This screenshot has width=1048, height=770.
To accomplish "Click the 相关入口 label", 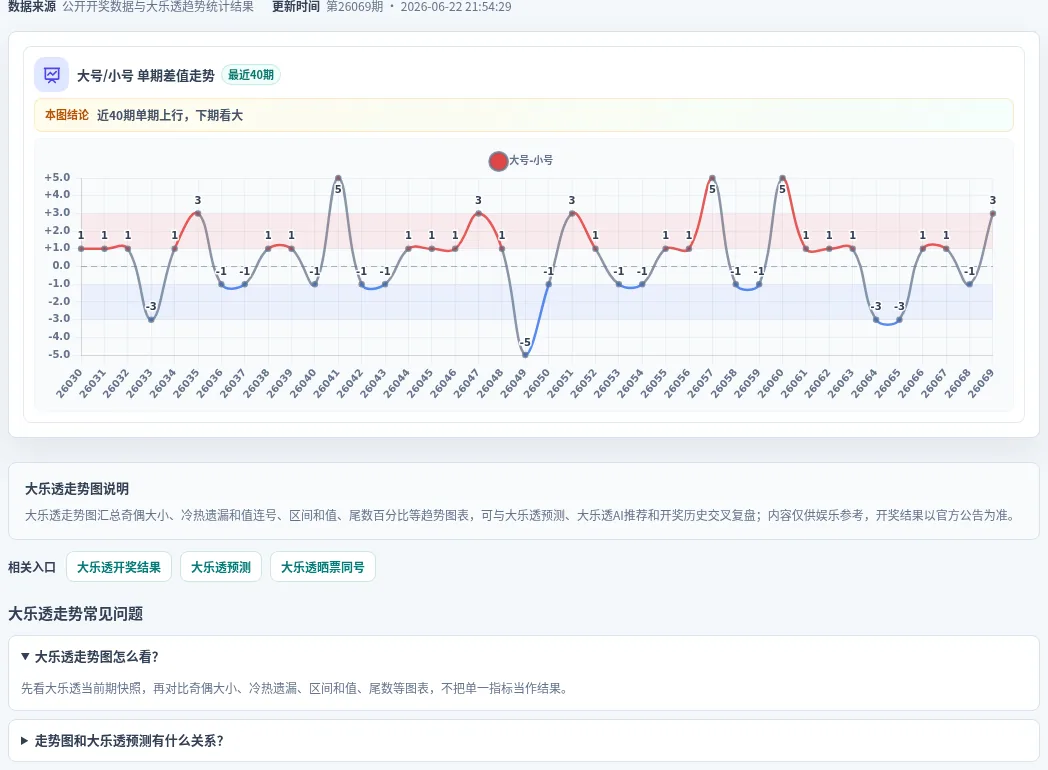I will click(x=31, y=567).
